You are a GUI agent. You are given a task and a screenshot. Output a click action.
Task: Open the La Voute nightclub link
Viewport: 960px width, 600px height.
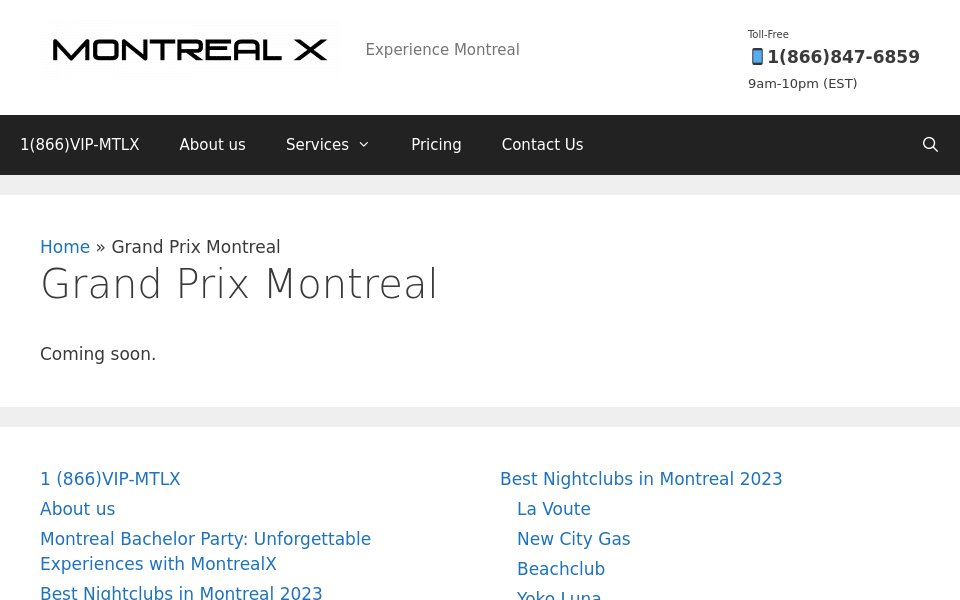(x=553, y=509)
